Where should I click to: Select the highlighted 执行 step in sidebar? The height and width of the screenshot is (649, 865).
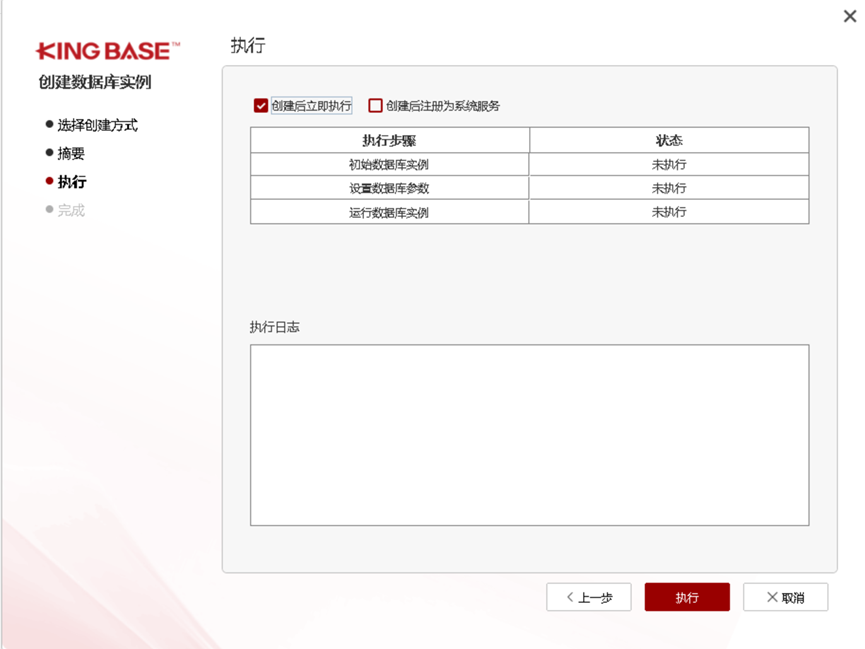point(72,182)
